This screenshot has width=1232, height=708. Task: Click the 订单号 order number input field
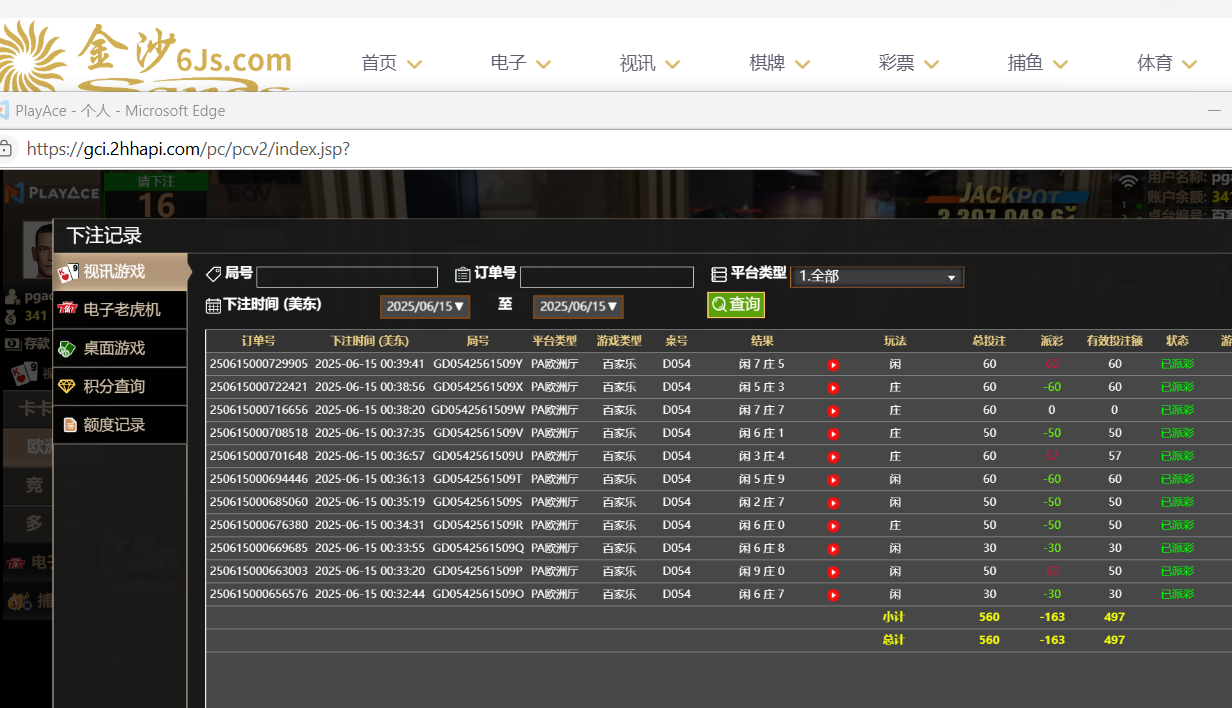606,277
